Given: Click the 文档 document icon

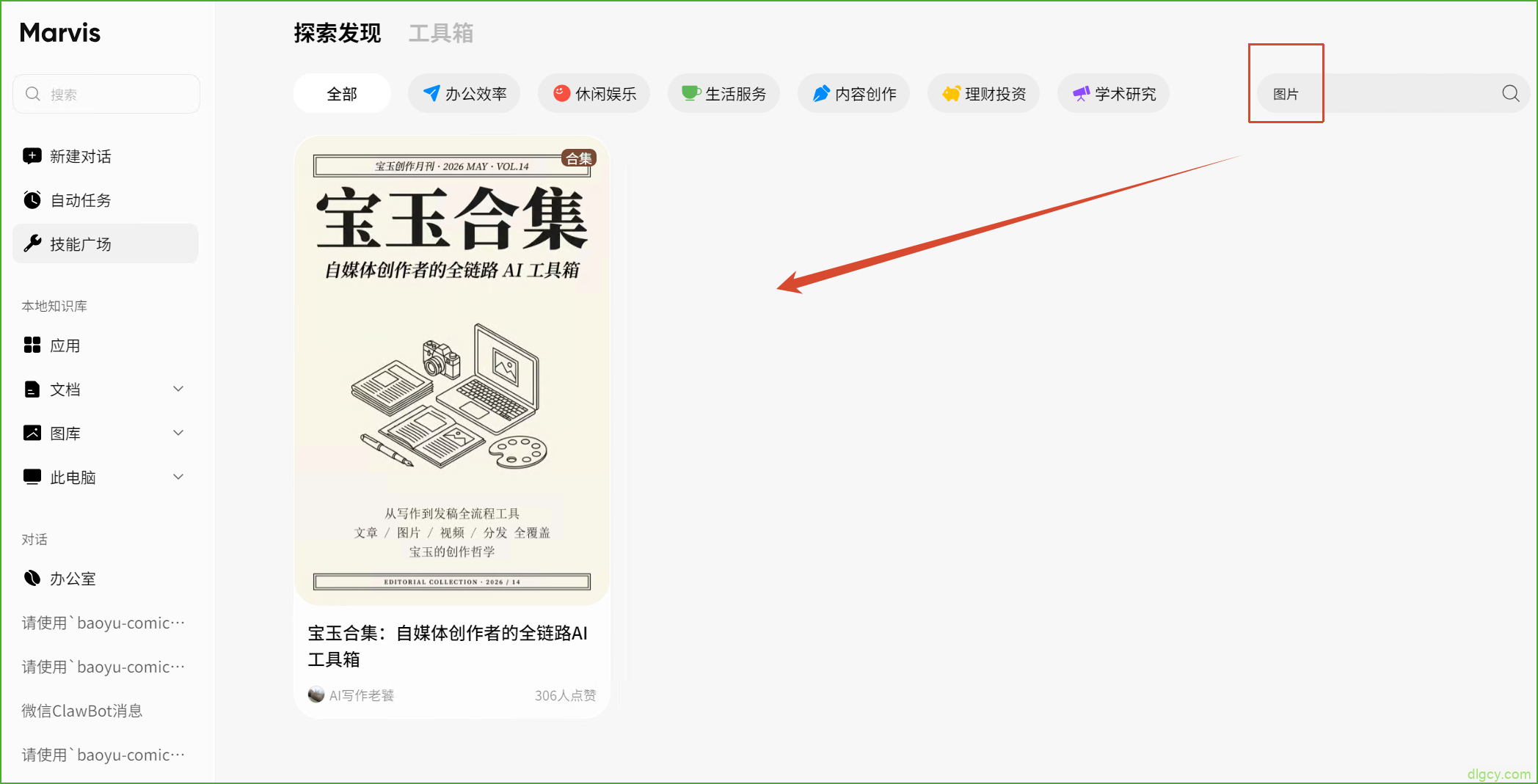Looking at the screenshot, I should pos(32,389).
